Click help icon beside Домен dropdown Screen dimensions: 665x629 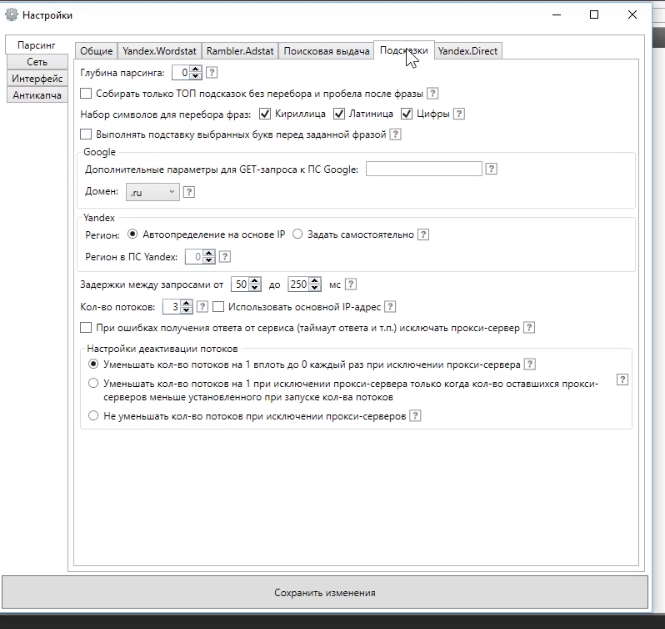(189, 192)
